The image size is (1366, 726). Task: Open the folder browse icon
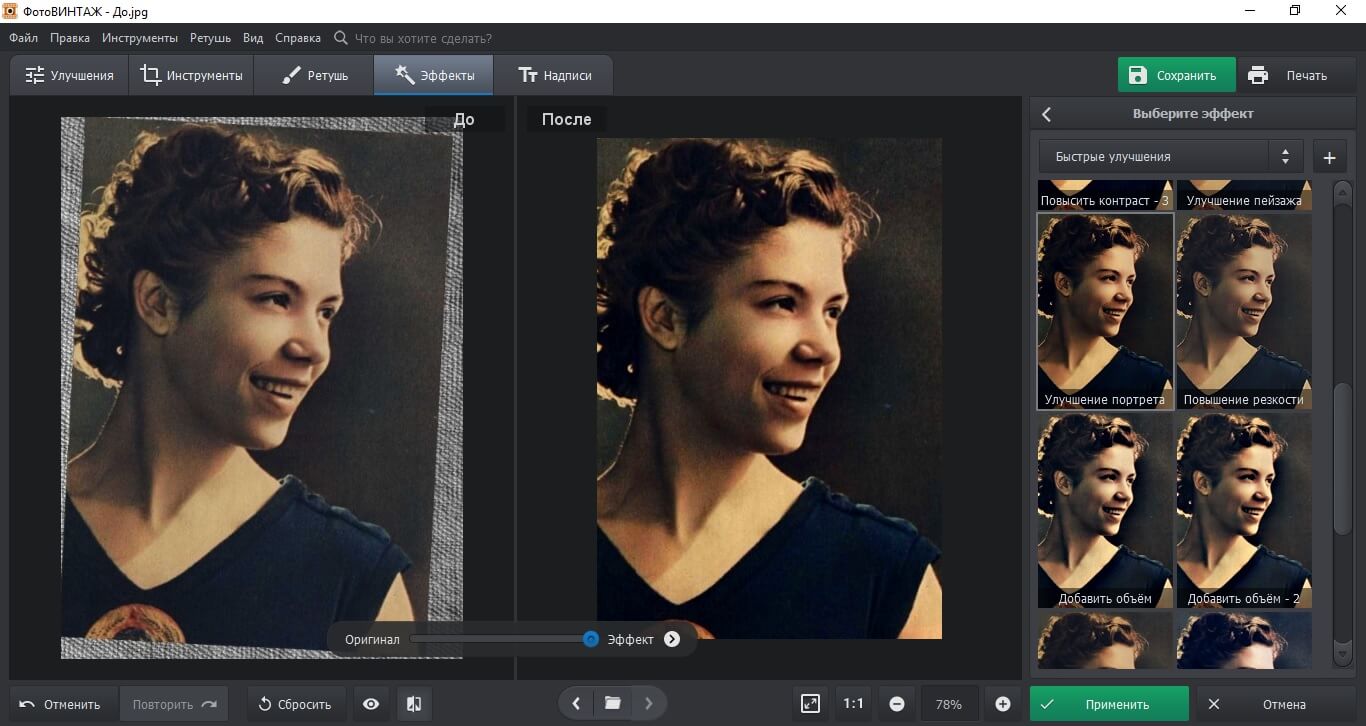pyautogui.click(x=613, y=704)
